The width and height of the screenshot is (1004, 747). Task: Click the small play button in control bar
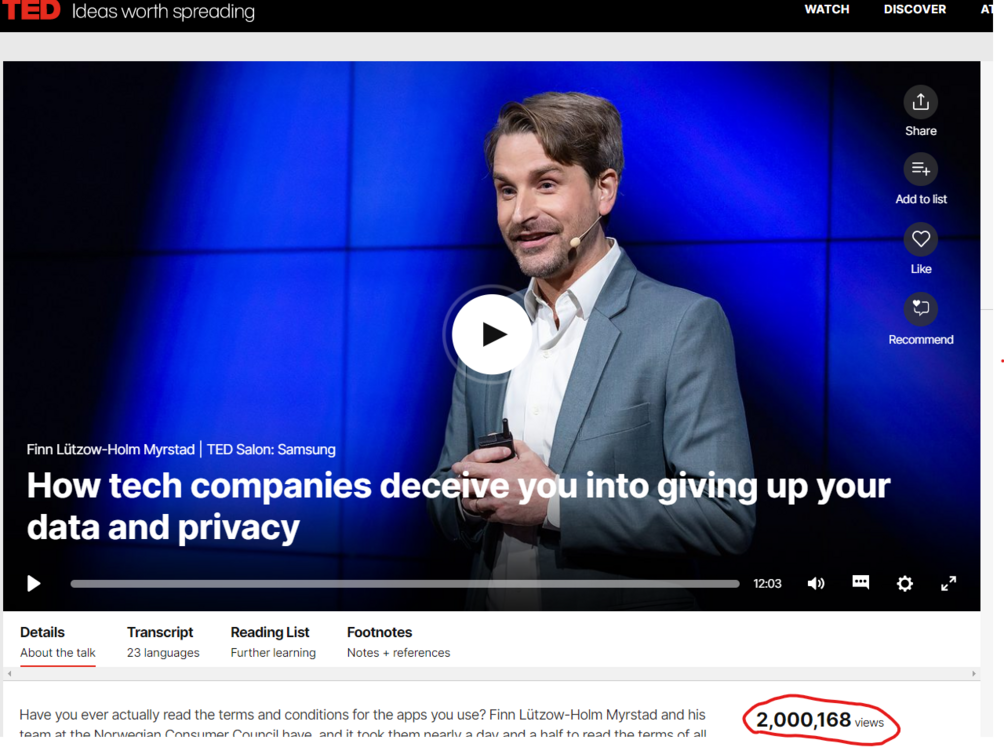click(x=34, y=583)
